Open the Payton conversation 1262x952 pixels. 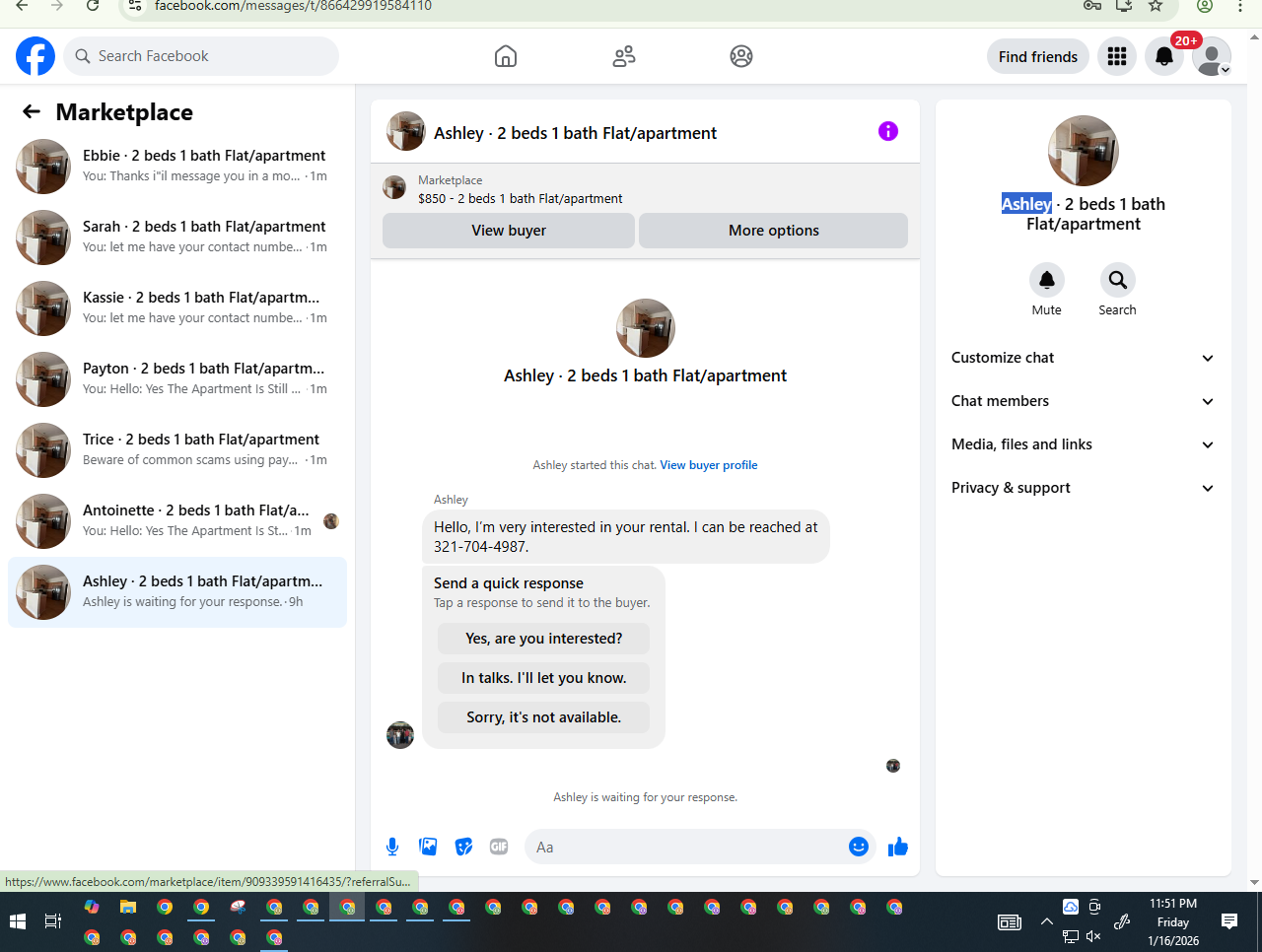coord(177,379)
